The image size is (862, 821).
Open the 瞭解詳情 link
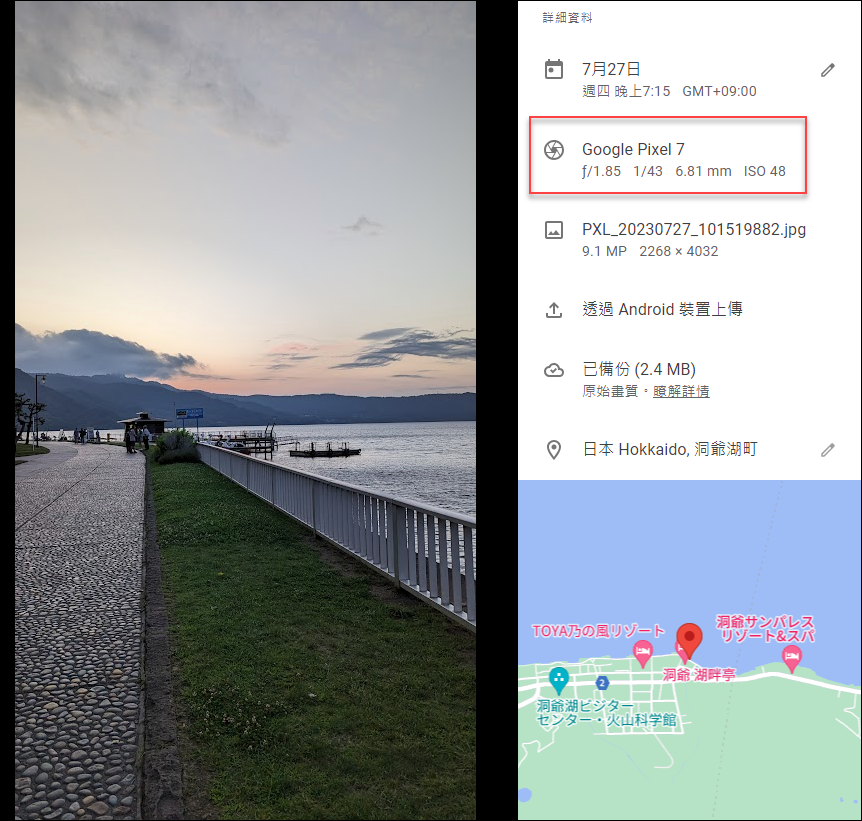click(x=681, y=392)
